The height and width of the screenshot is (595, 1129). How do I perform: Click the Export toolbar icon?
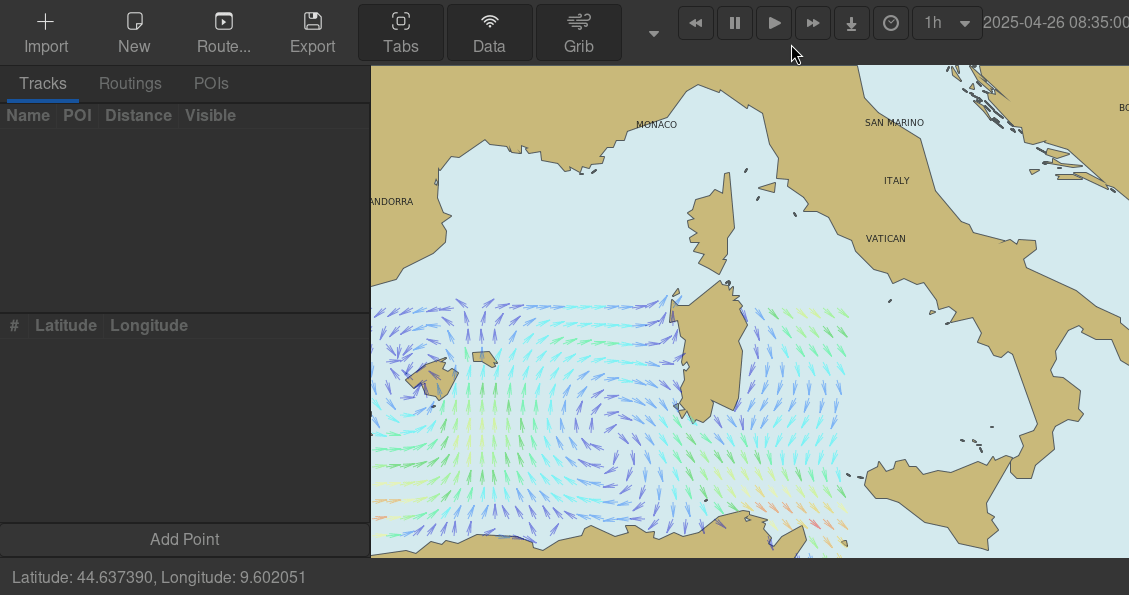pos(313,33)
